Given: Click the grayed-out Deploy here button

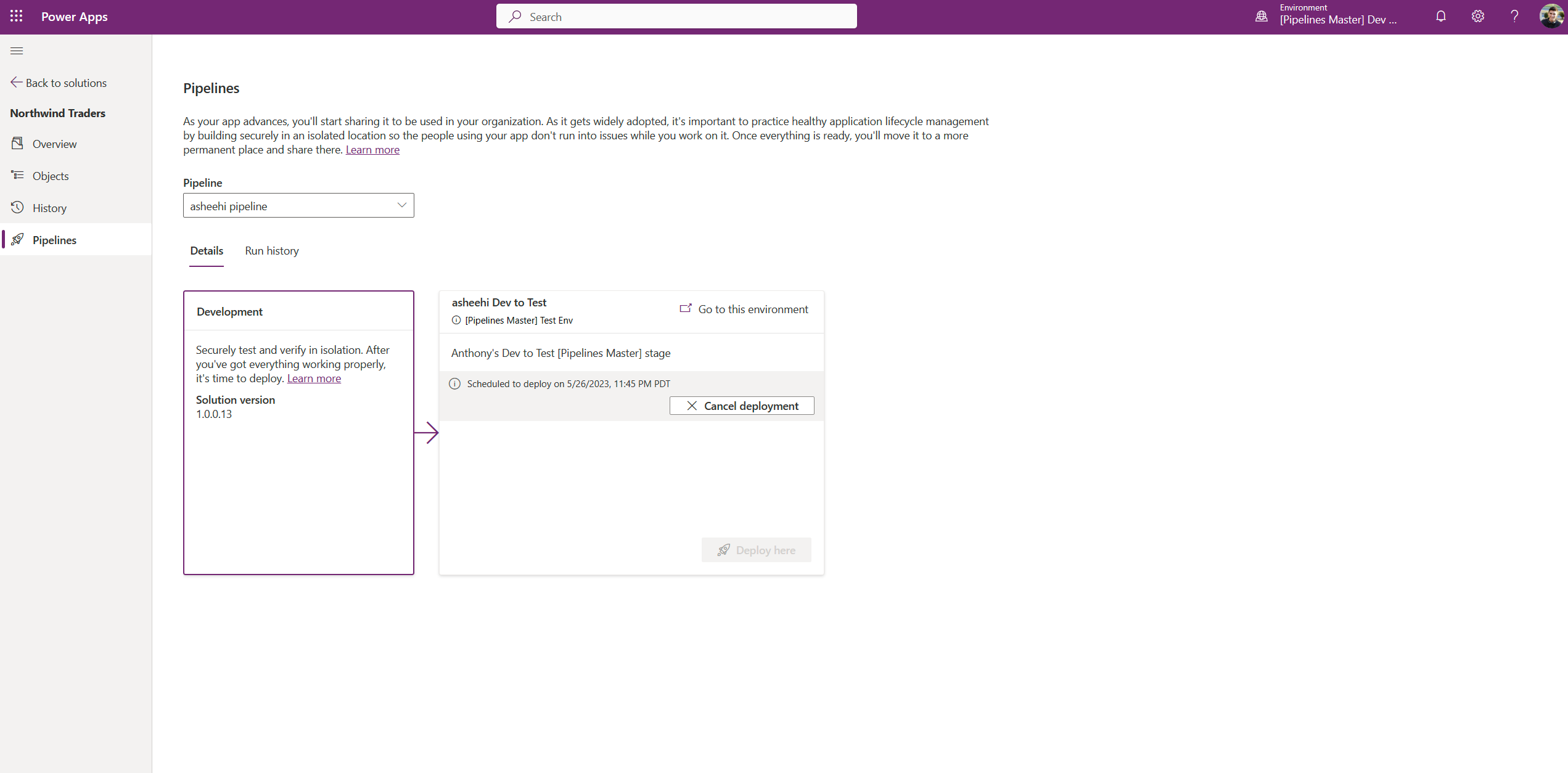Looking at the screenshot, I should (x=757, y=550).
